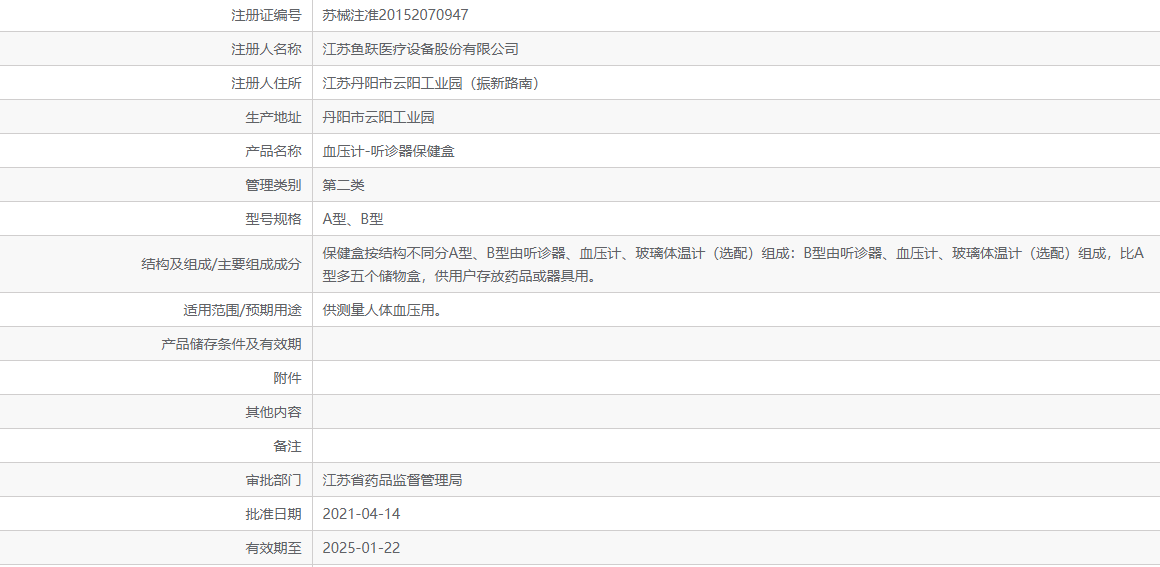Select the 批准日期 label
Viewport: 1160px width, 567px height.
pos(274,514)
